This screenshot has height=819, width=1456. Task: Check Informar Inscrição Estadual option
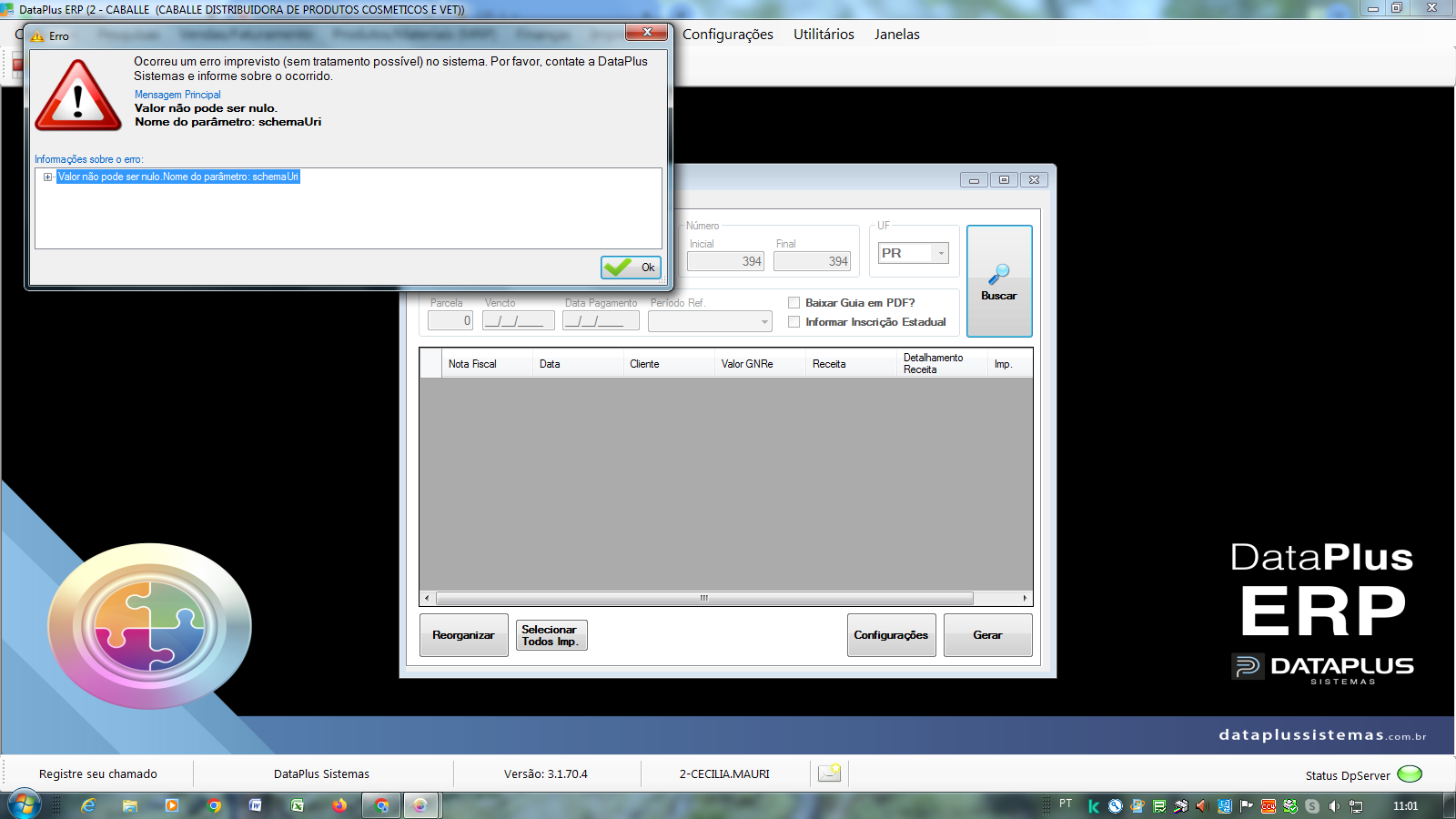click(794, 322)
